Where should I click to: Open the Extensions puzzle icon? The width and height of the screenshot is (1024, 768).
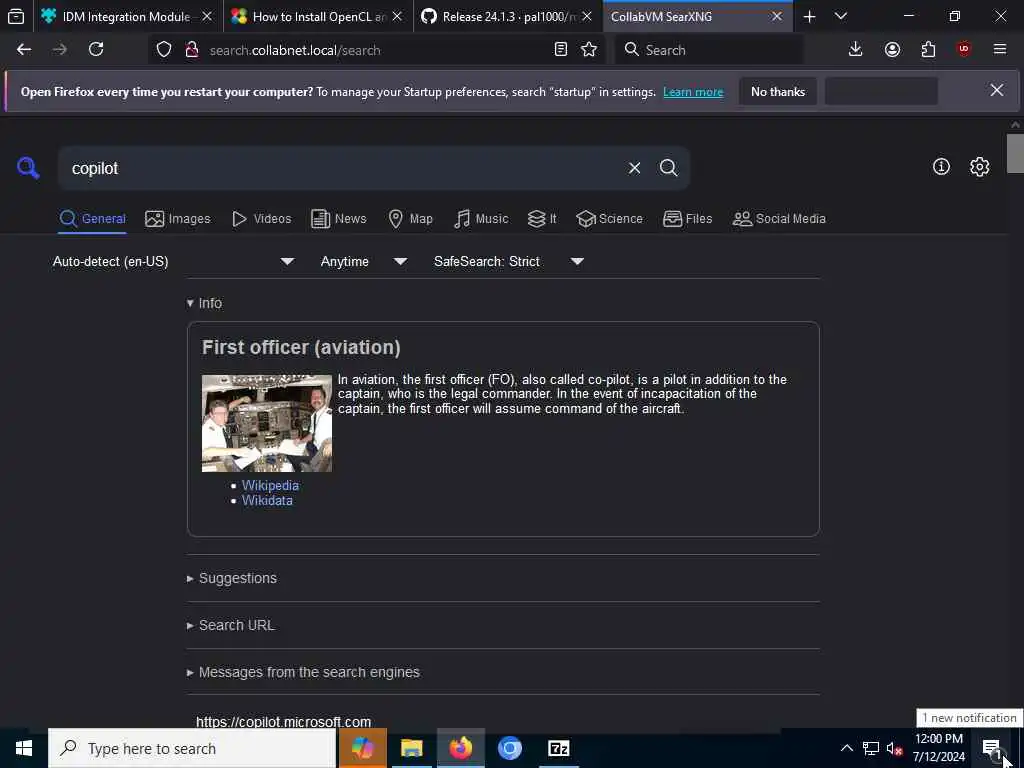click(x=928, y=50)
